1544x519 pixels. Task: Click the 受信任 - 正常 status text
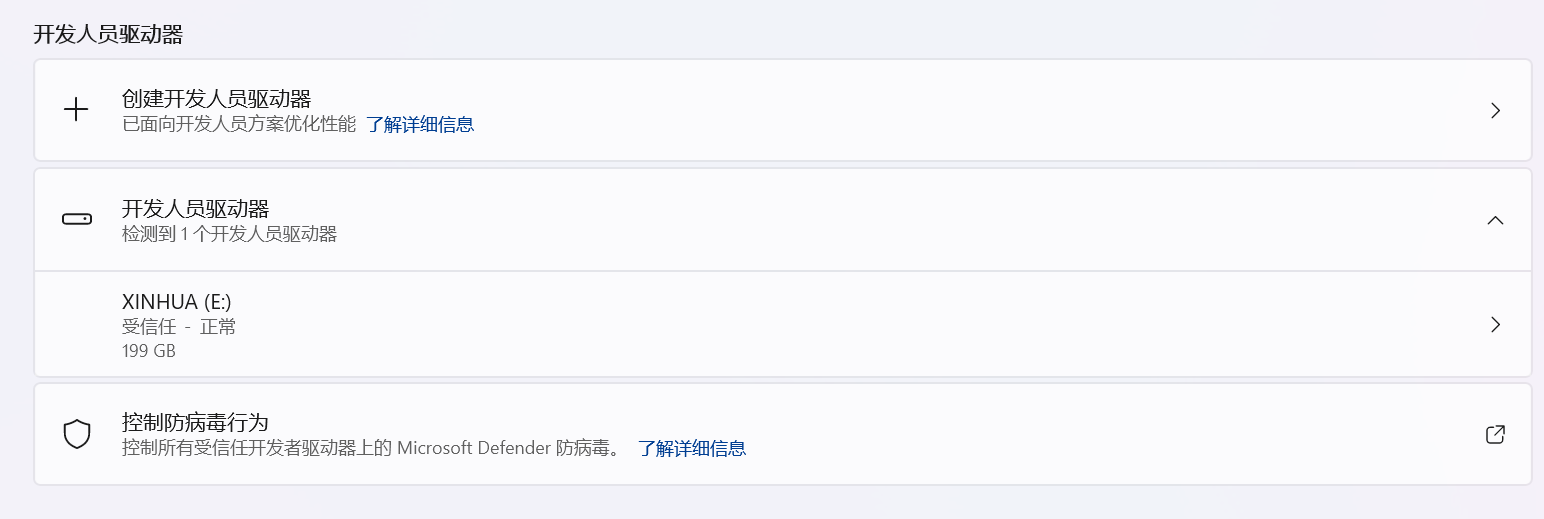[179, 326]
